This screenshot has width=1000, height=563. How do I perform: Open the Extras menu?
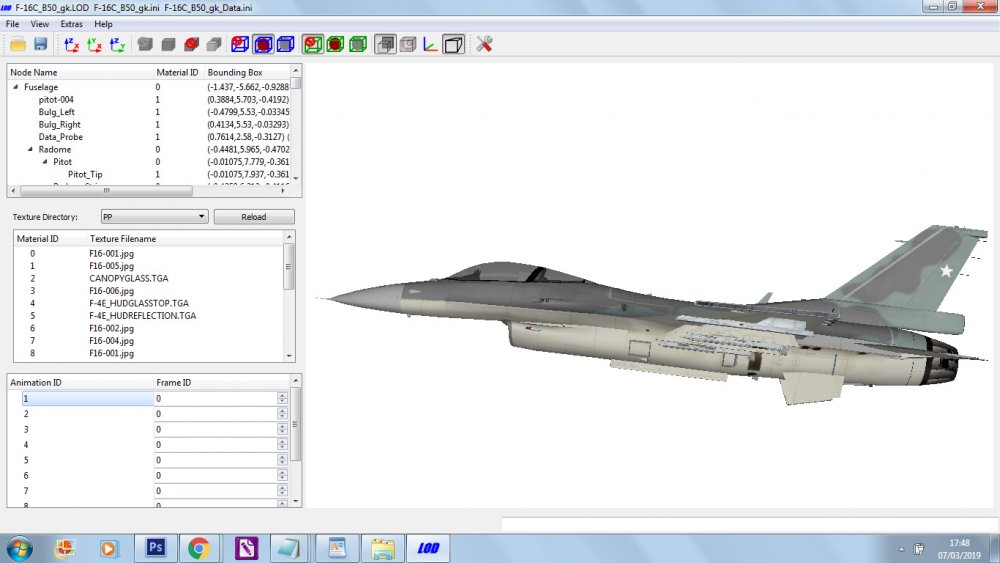(x=71, y=24)
